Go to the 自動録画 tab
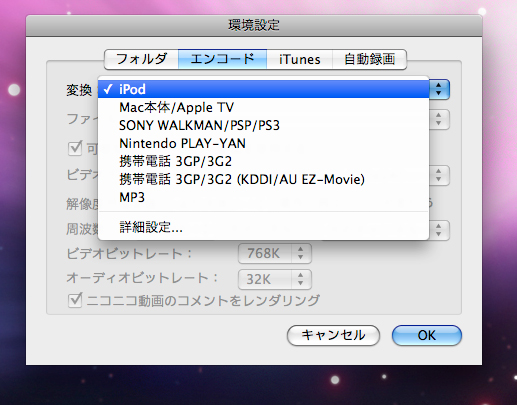Image resolution: width=517 pixels, height=405 pixels. tap(369, 59)
